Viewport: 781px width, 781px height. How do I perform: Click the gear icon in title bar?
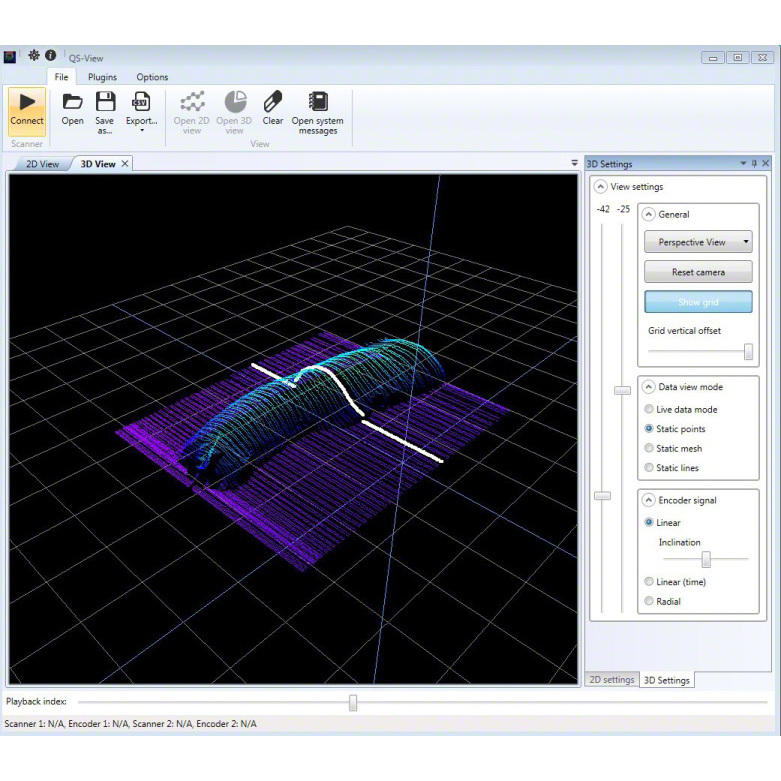tap(33, 56)
